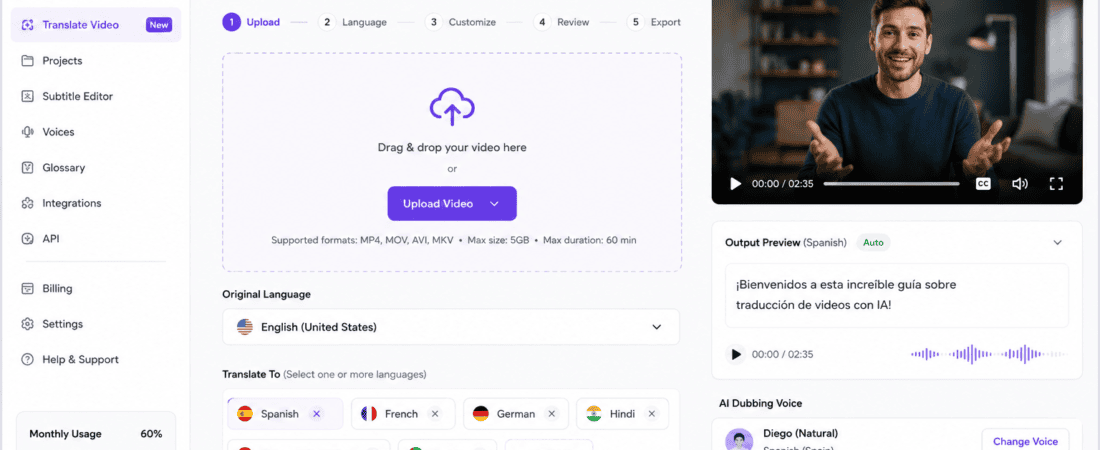Collapse the Output Preview panel

(x=1057, y=243)
